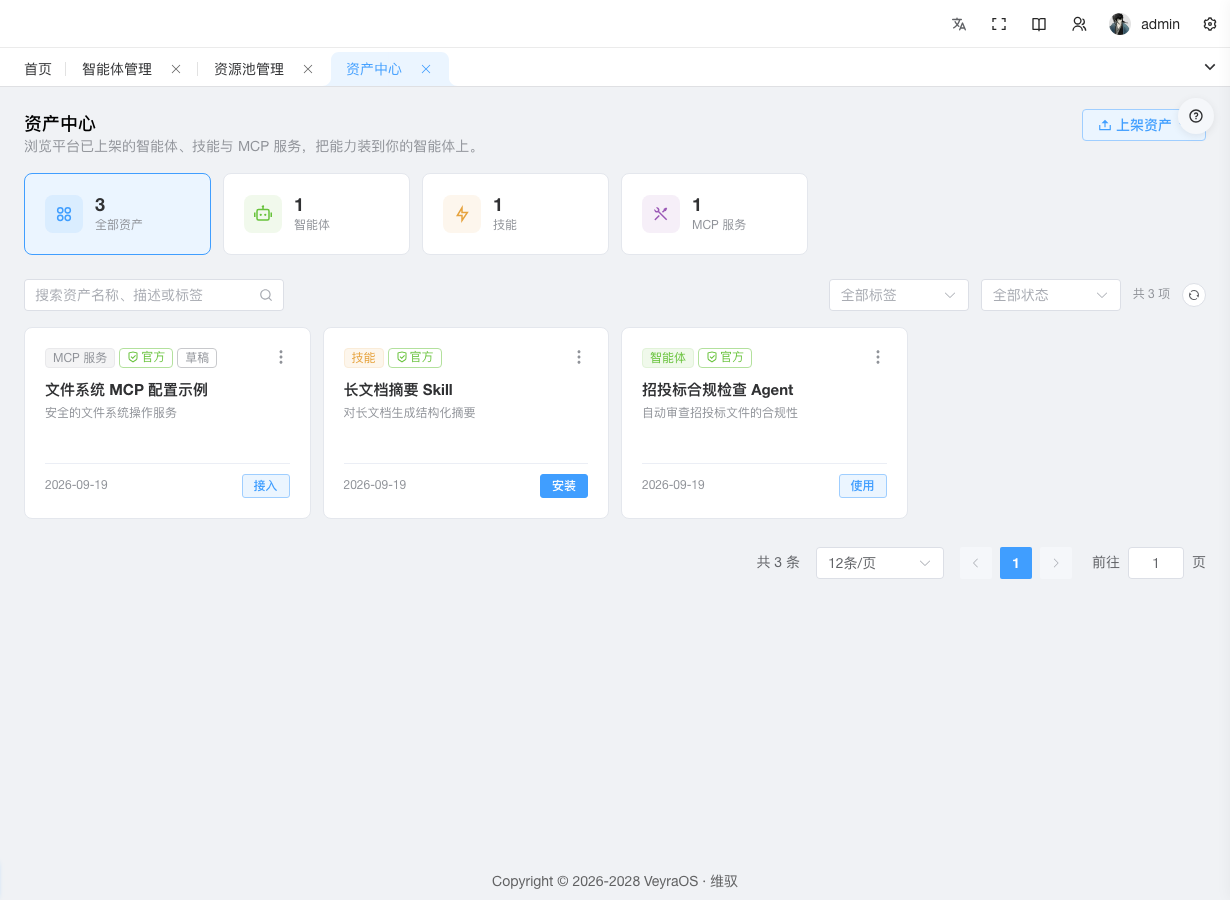This screenshot has width=1230, height=900.
Task: Click the 文件系统 MCP 配置示例 title
Action: (x=126, y=390)
